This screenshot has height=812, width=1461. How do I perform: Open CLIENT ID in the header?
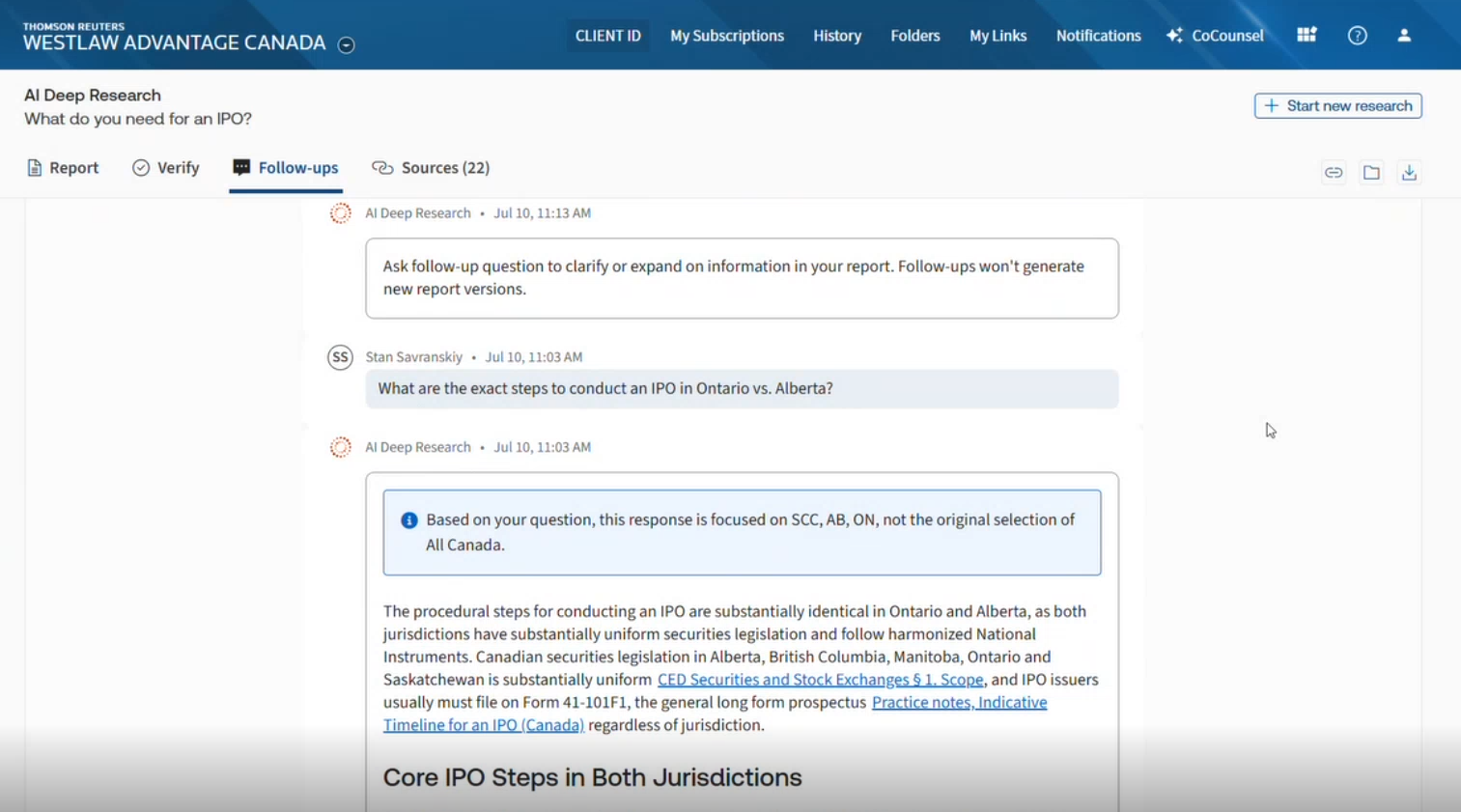point(608,36)
